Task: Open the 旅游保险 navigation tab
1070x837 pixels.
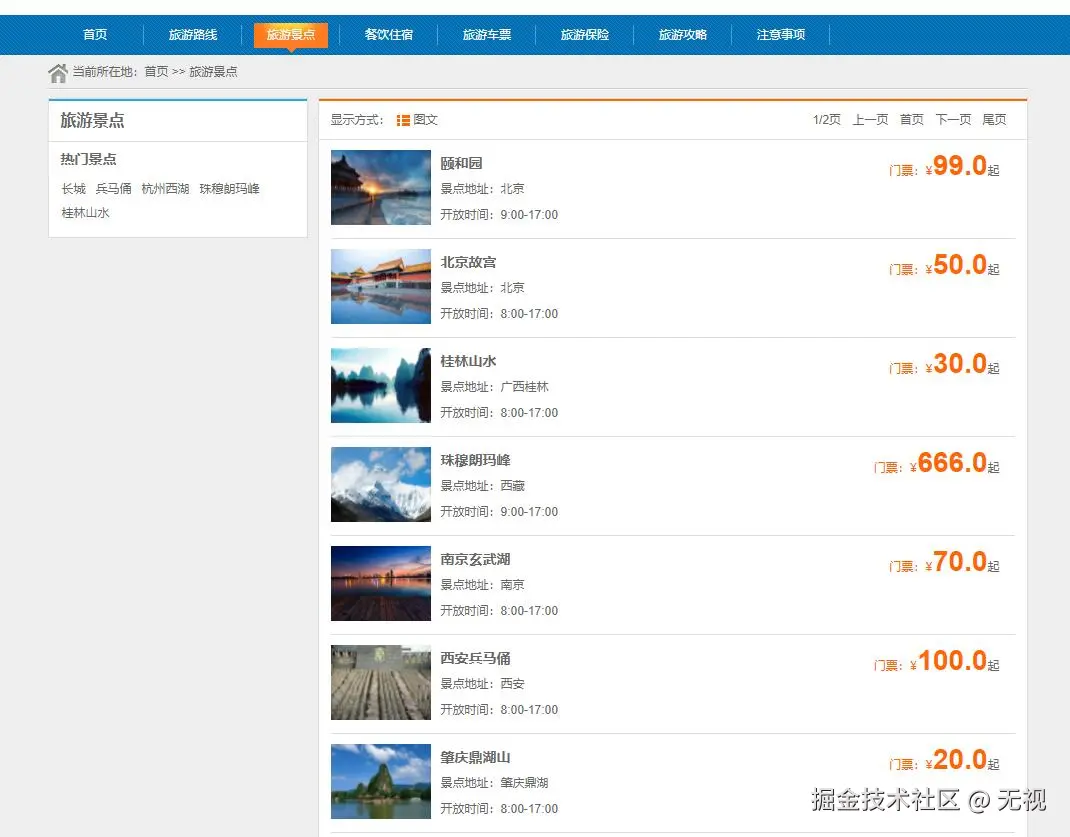Action: coord(585,35)
